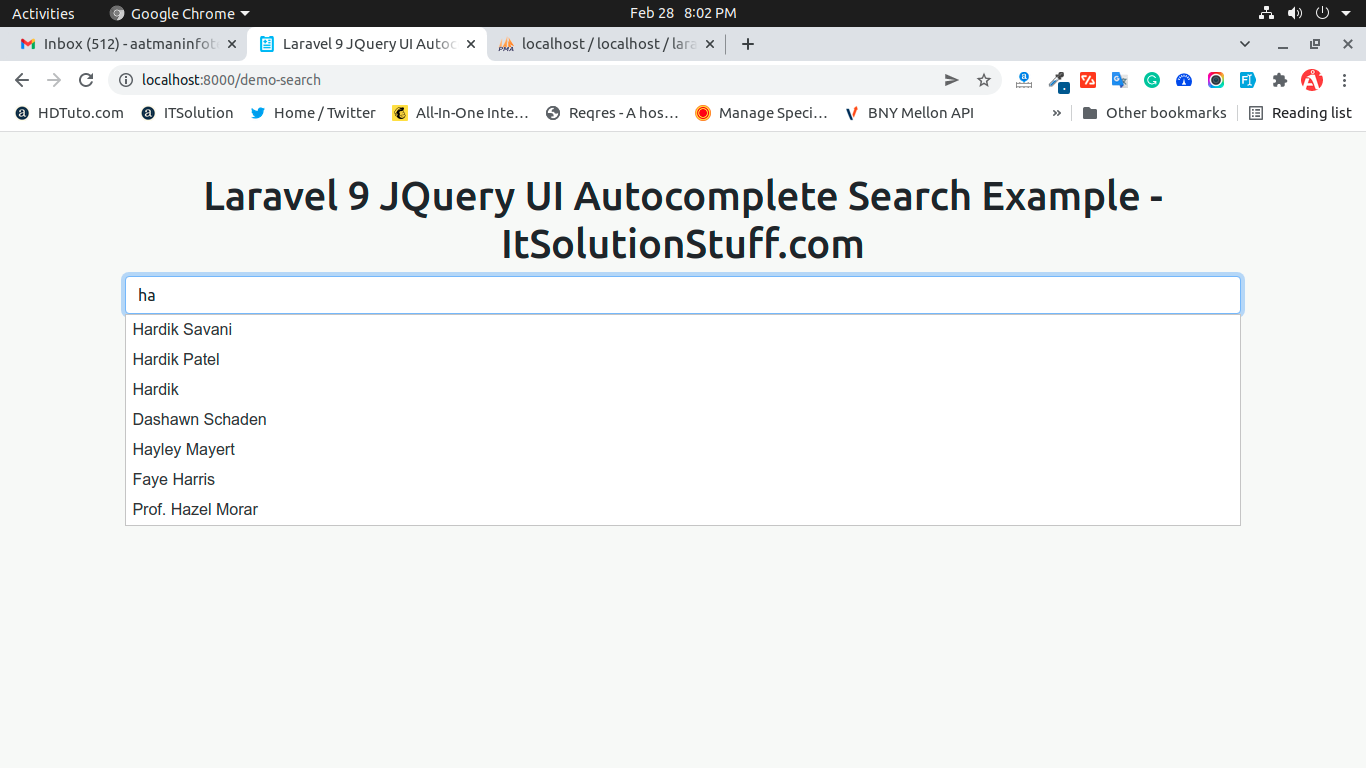Close the Gmail Inbox tab

[x=232, y=44]
